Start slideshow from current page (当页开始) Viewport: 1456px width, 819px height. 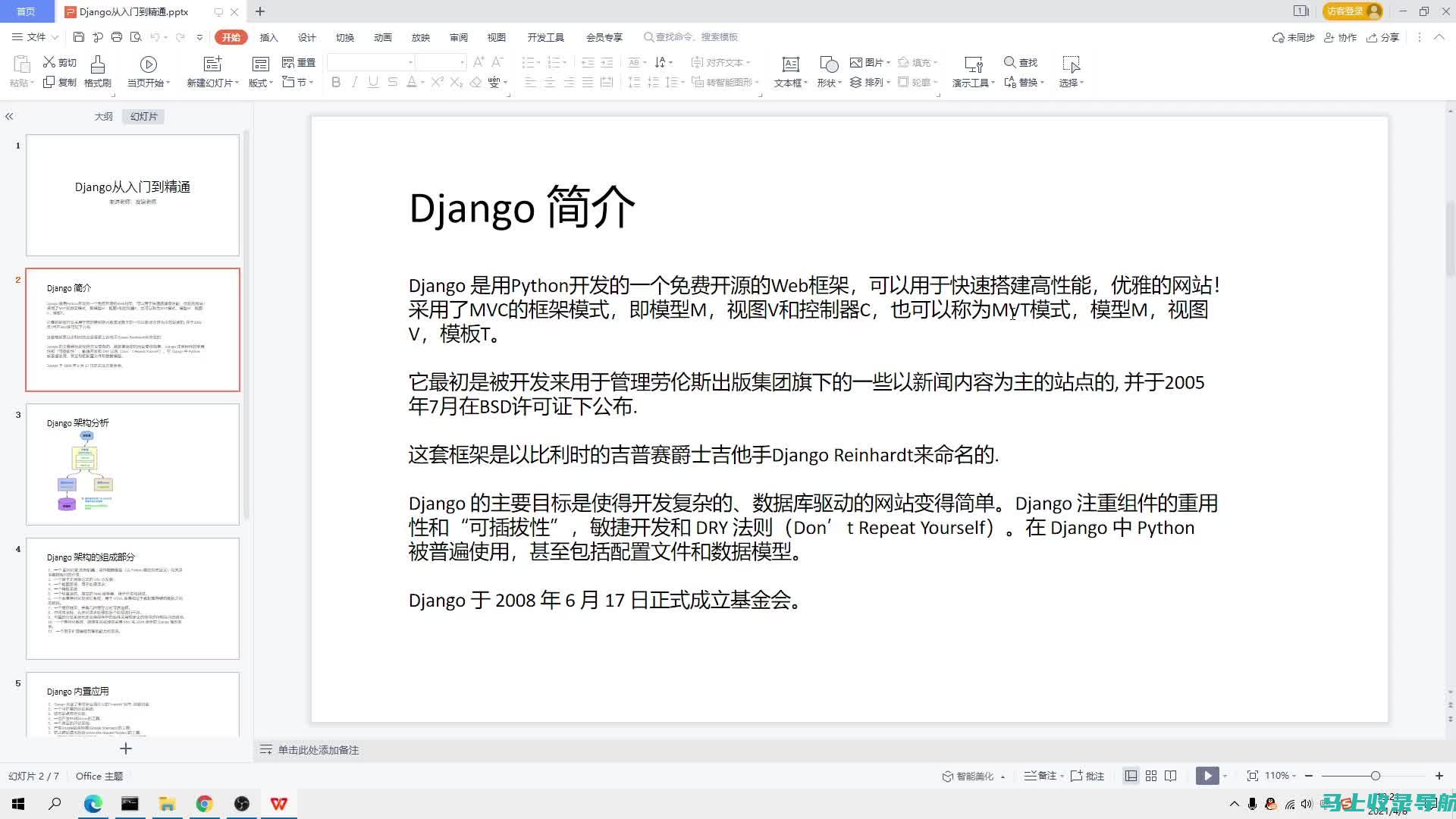point(149,72)
